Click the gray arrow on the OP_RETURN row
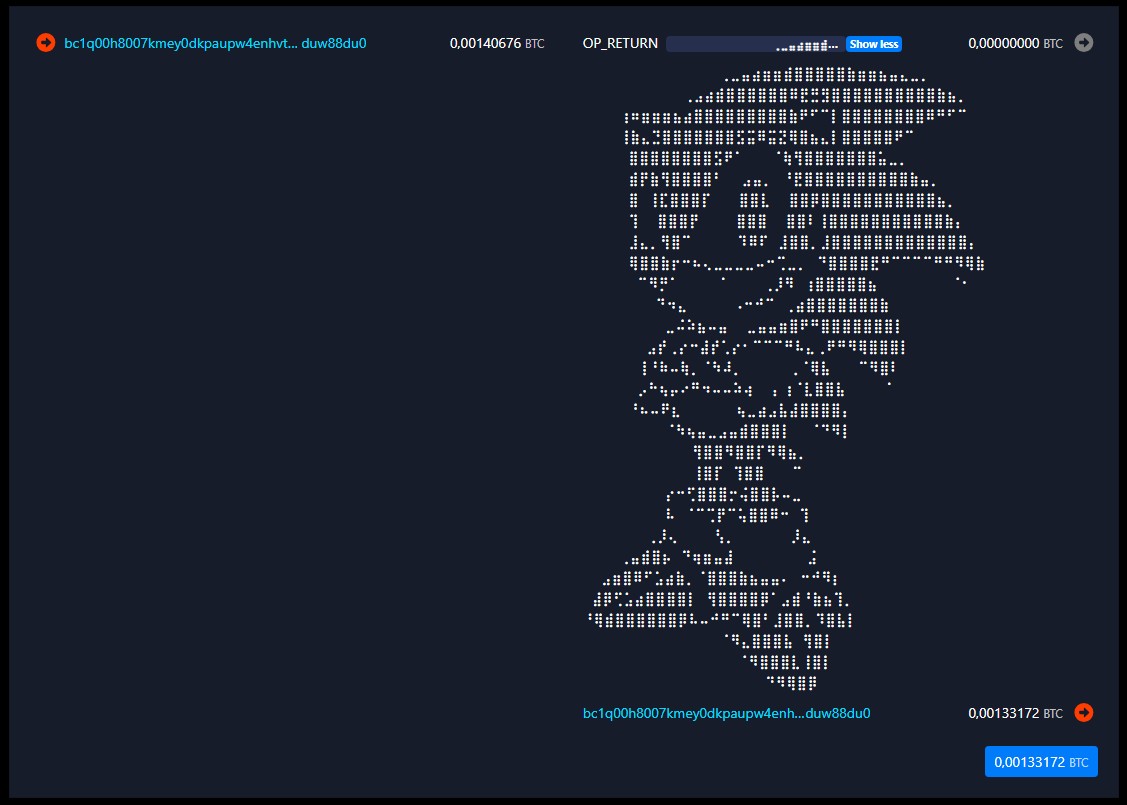The height and width of the screenshot is (805, 1127). click(x=1084, y=43)
